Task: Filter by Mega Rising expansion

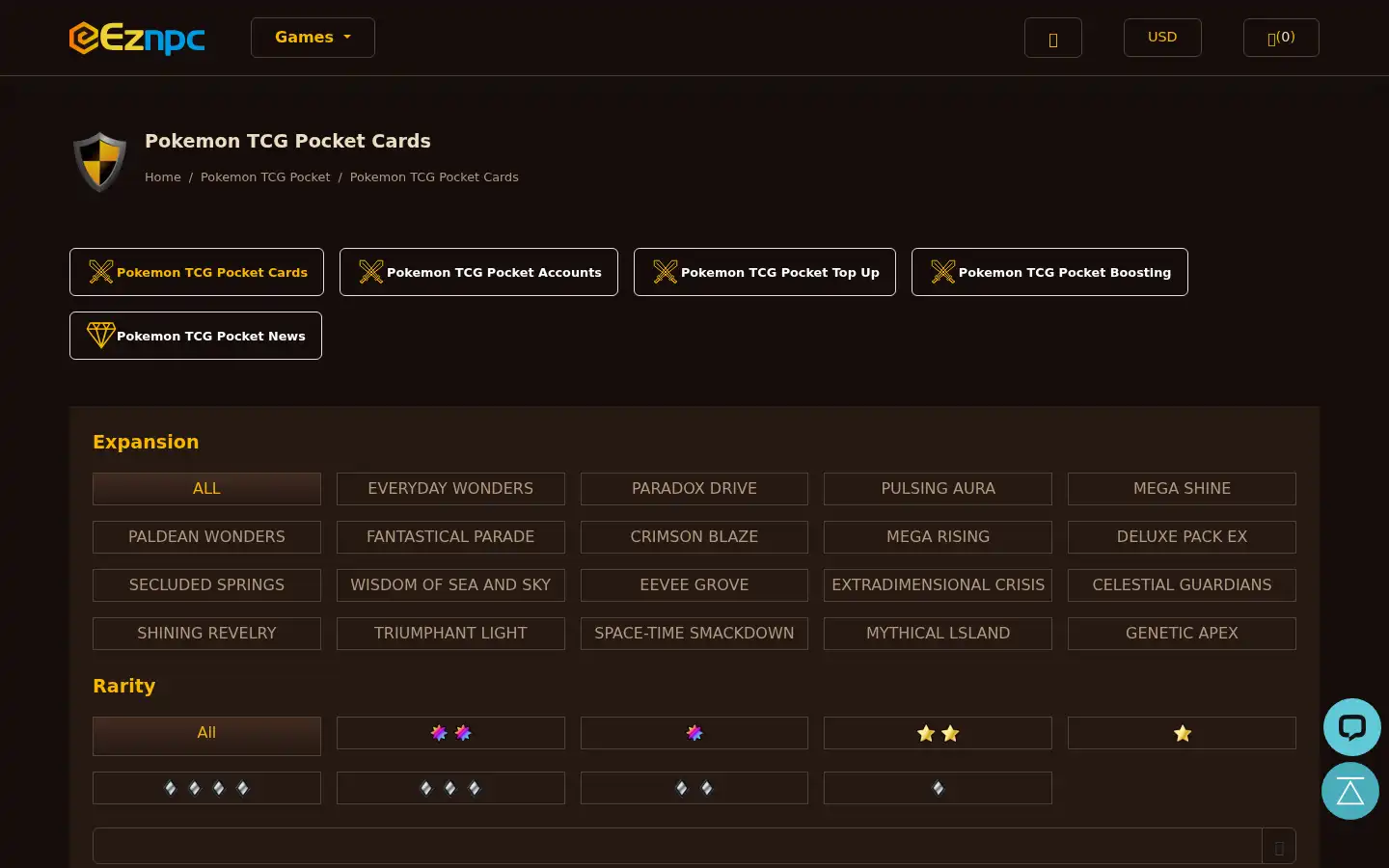Action: click(938, 537)
